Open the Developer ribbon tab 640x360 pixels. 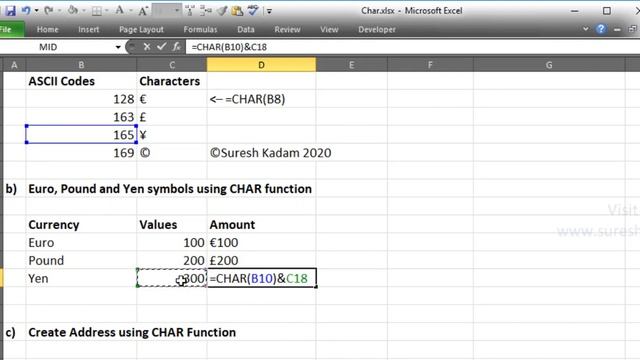[x=377, y=29]
